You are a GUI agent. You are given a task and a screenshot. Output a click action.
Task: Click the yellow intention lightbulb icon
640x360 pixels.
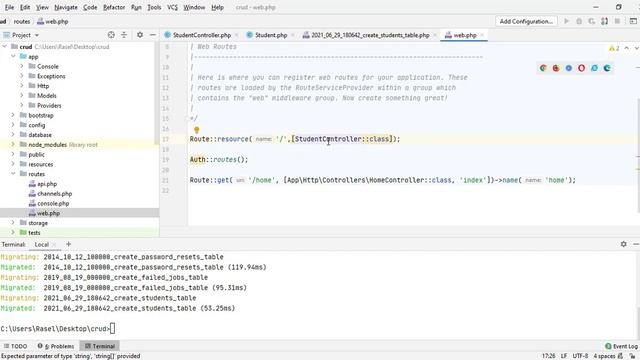pos(196,130)
